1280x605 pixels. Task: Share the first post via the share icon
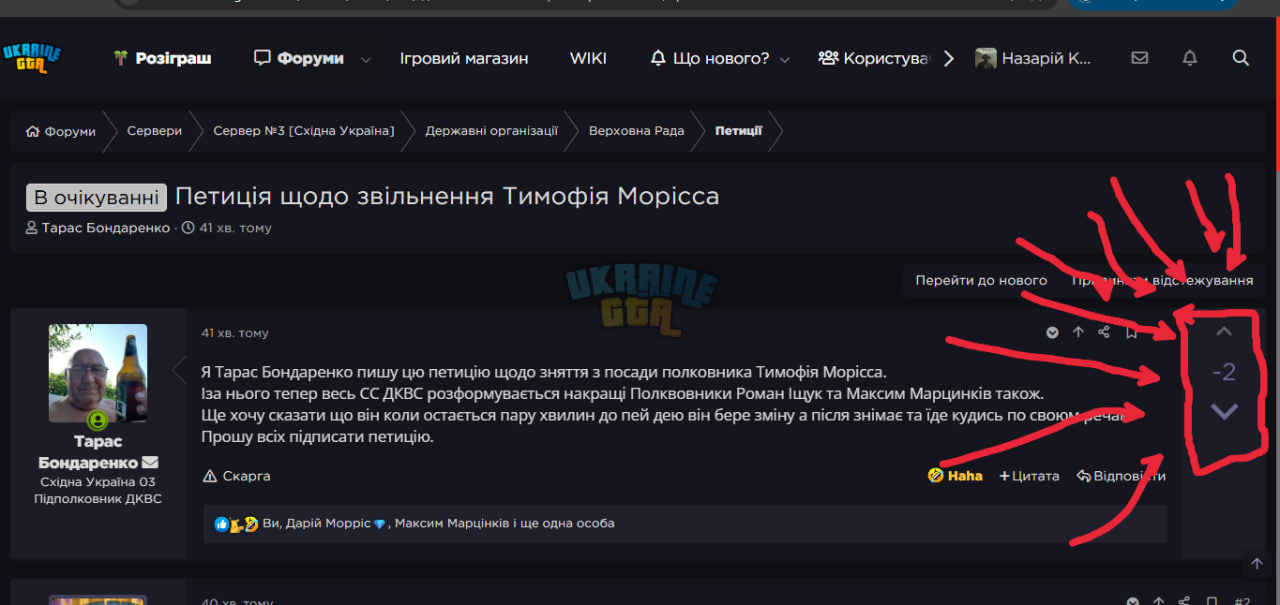point(1104,333)
